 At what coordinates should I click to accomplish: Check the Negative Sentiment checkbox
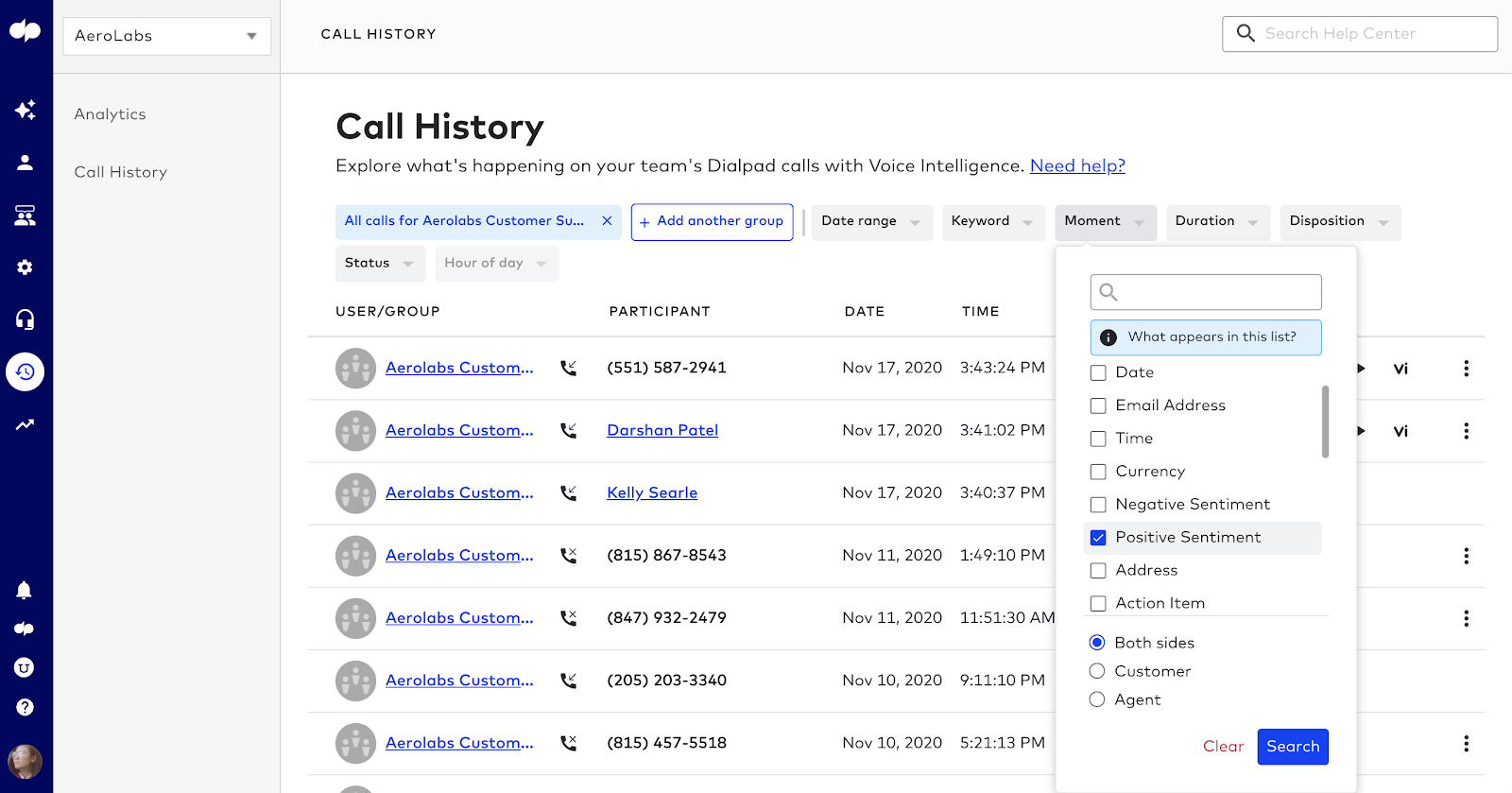click(1098, 505)
